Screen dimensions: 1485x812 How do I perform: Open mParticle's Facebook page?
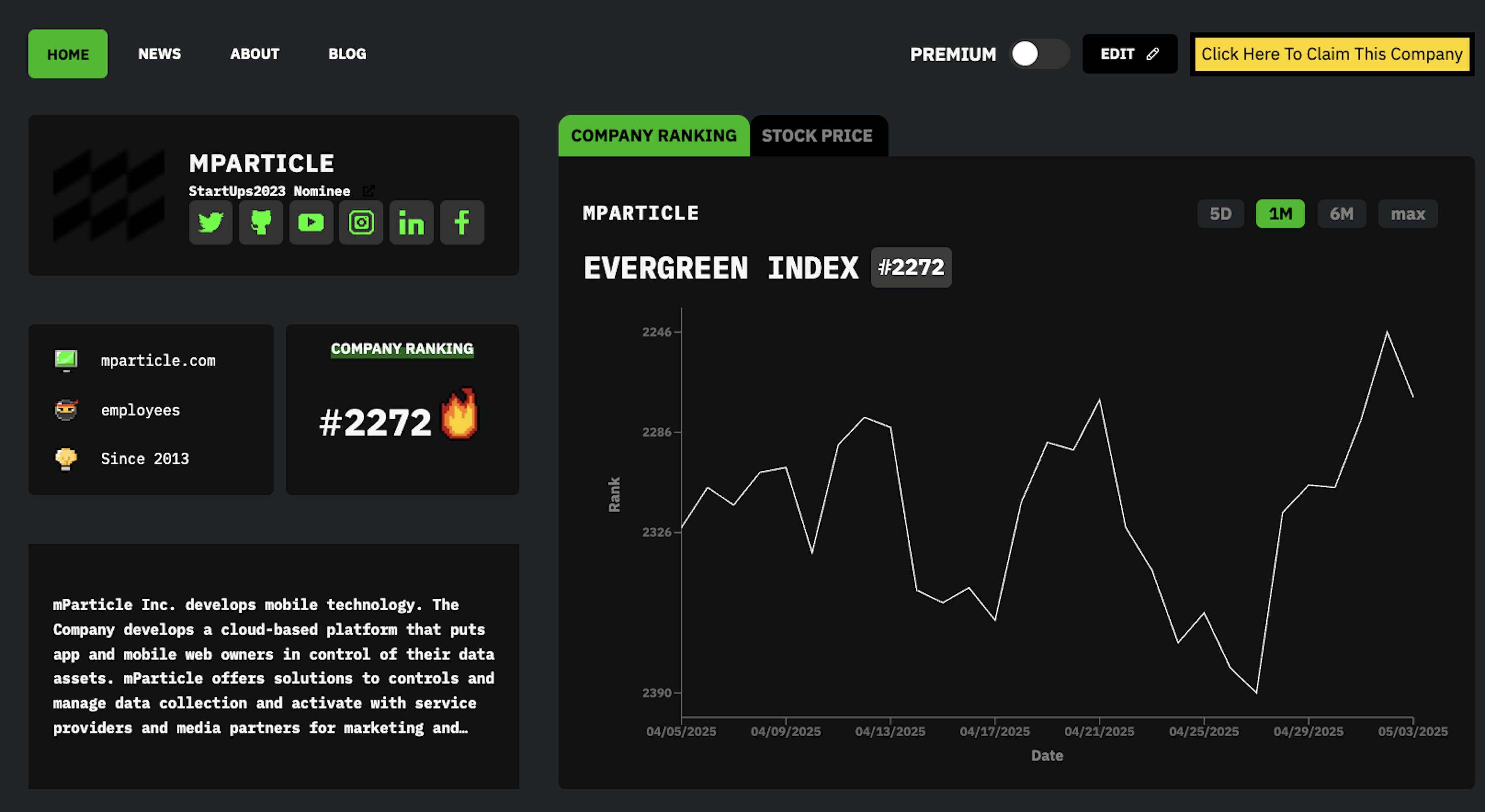pyautogui.click(x=461, y=223)
